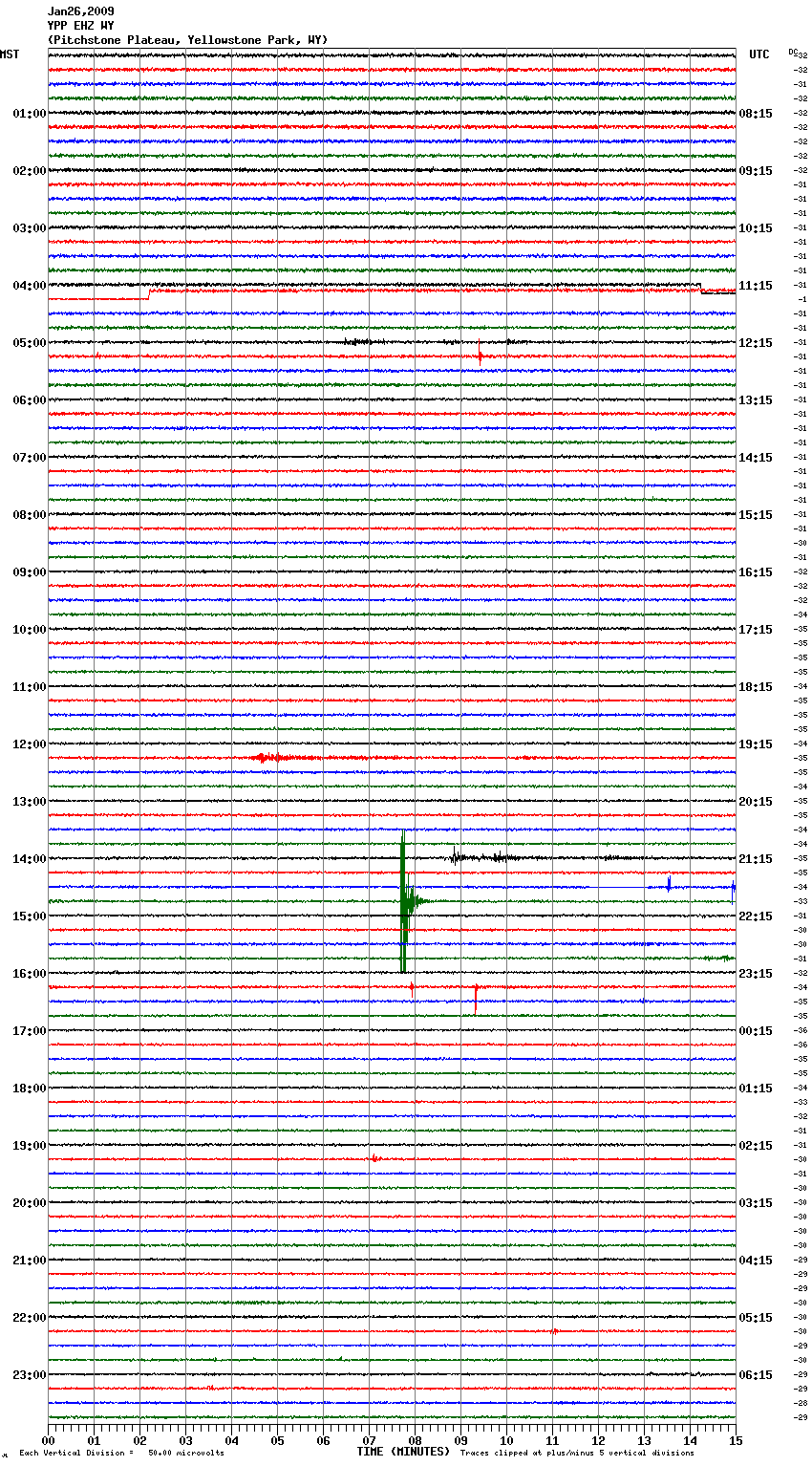Select the 07:00 MST hour label

click(29, 458)
